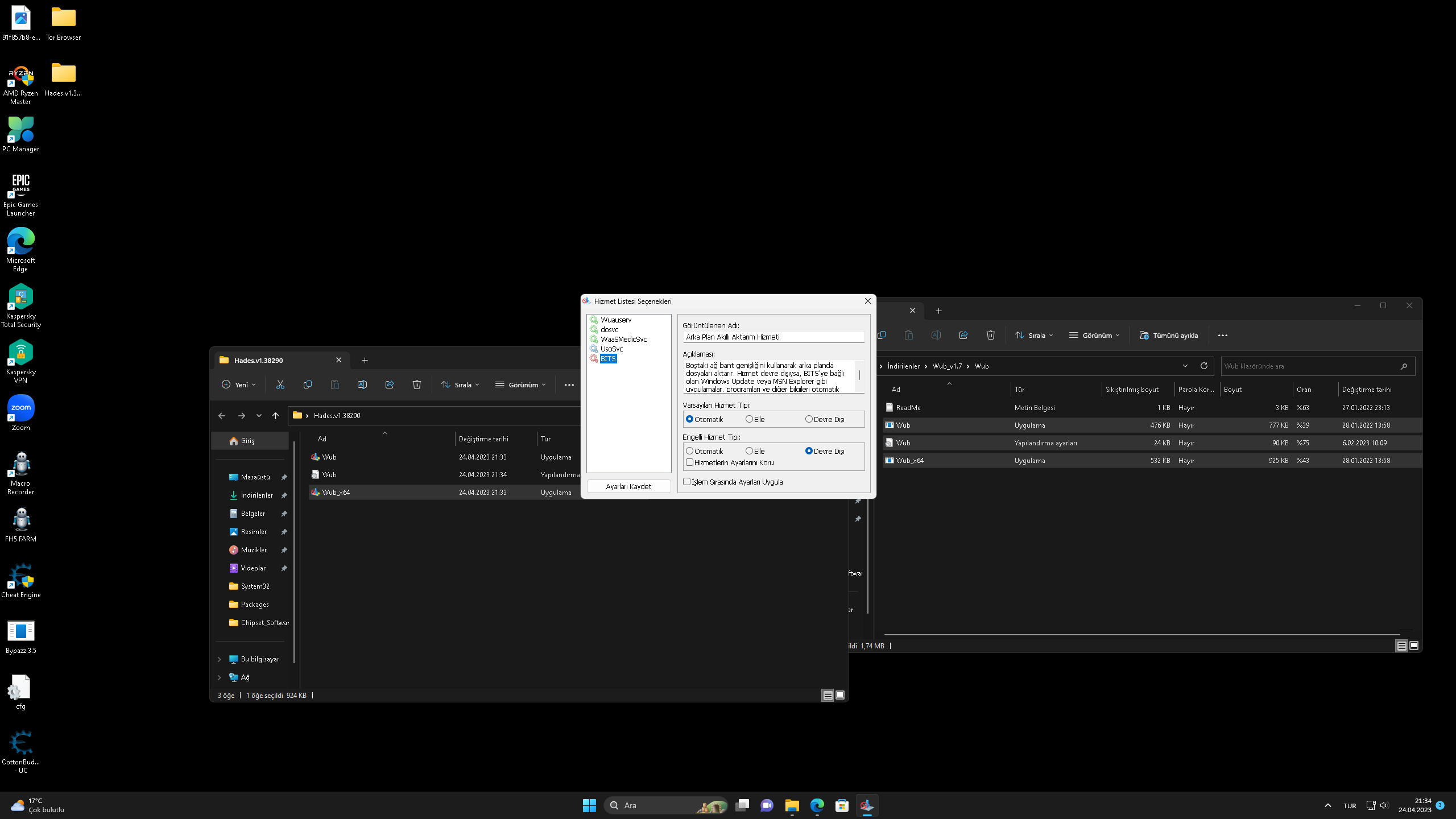Viewport: 1456px width, 819px height.
Task: Open address history dropdown in Wub window
Action: tap(1185, 366)
